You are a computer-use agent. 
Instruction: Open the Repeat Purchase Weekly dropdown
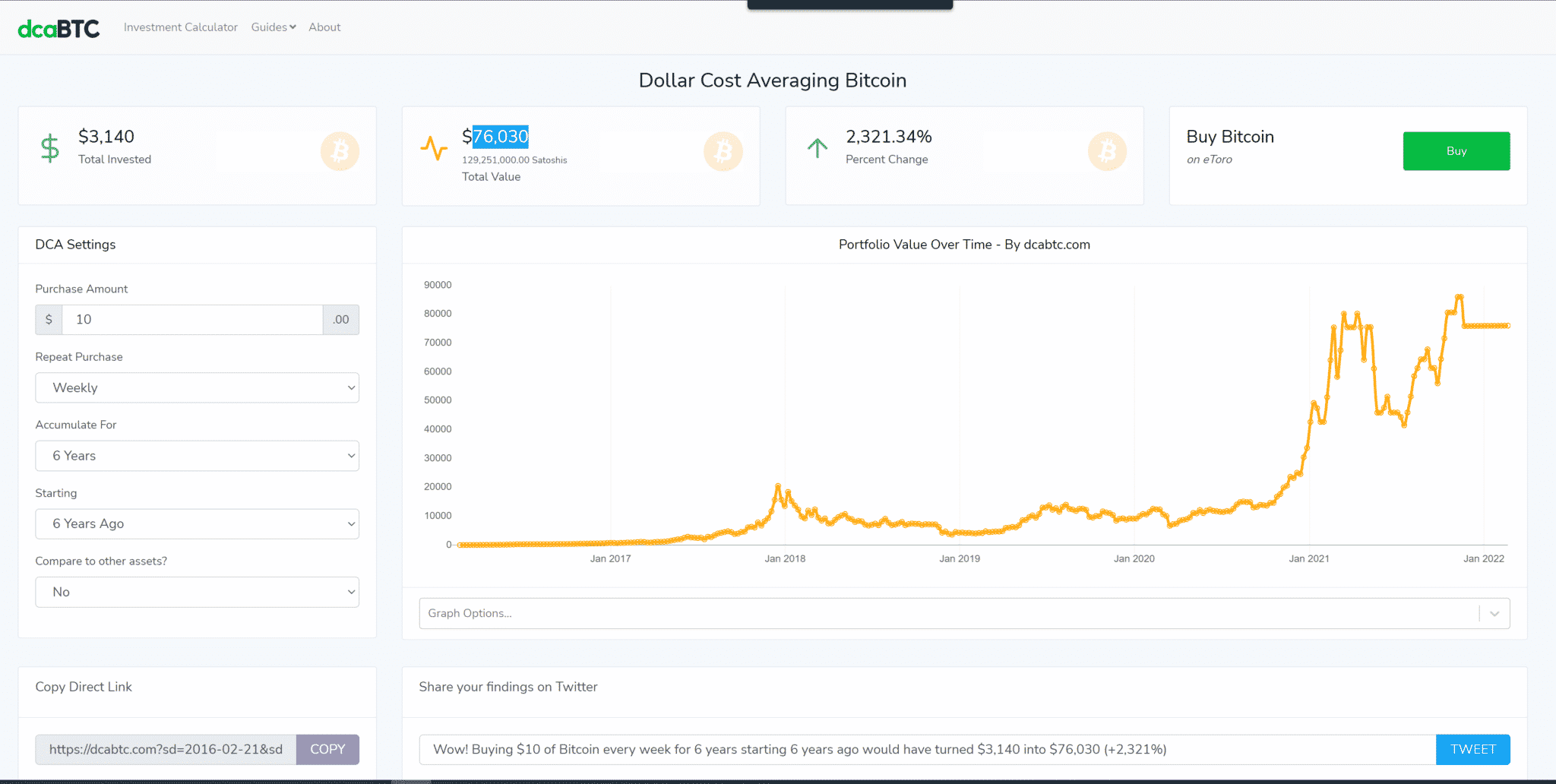click(x=197, y=388)
